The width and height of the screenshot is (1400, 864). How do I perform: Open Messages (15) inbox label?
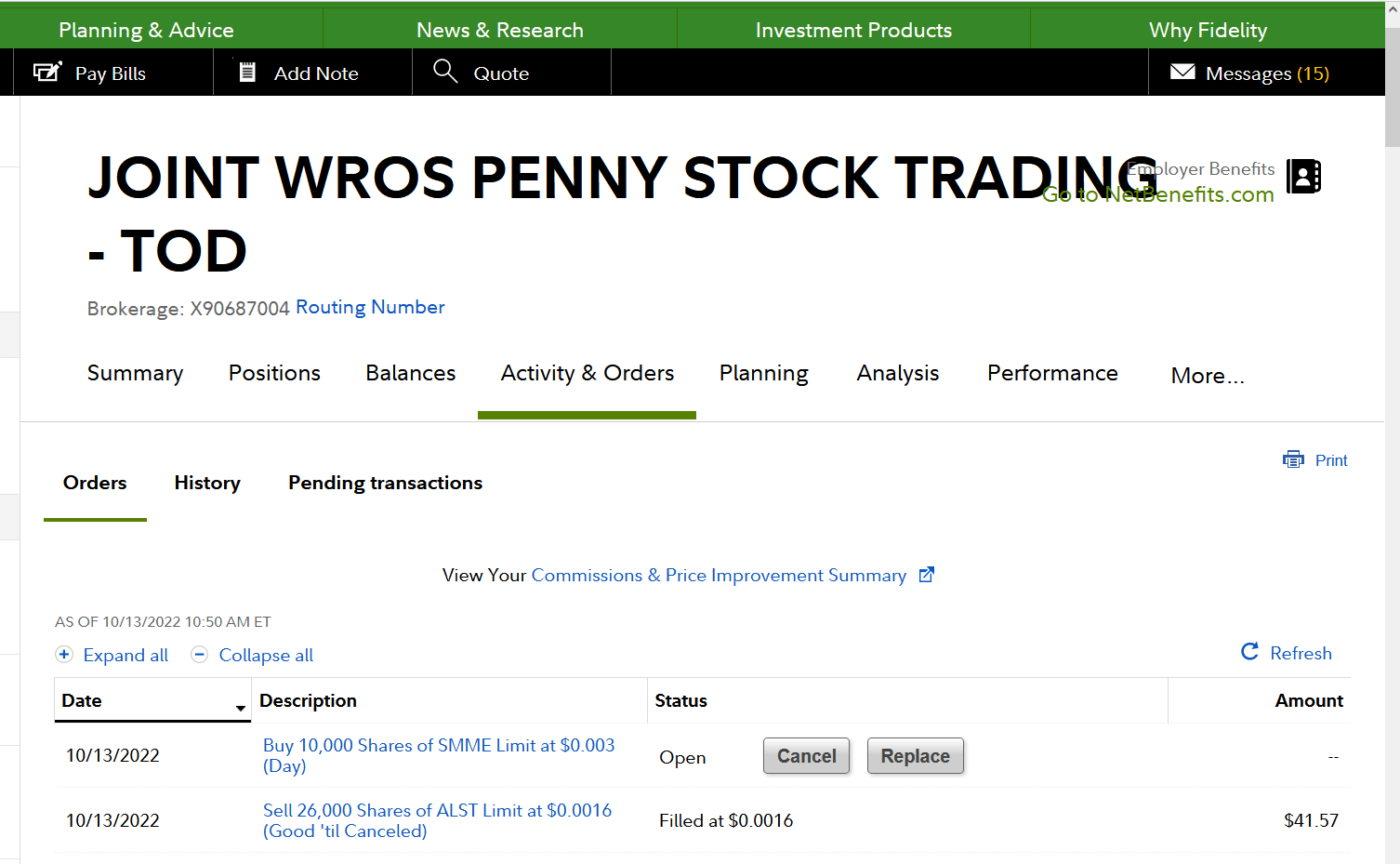point(1267,73)
